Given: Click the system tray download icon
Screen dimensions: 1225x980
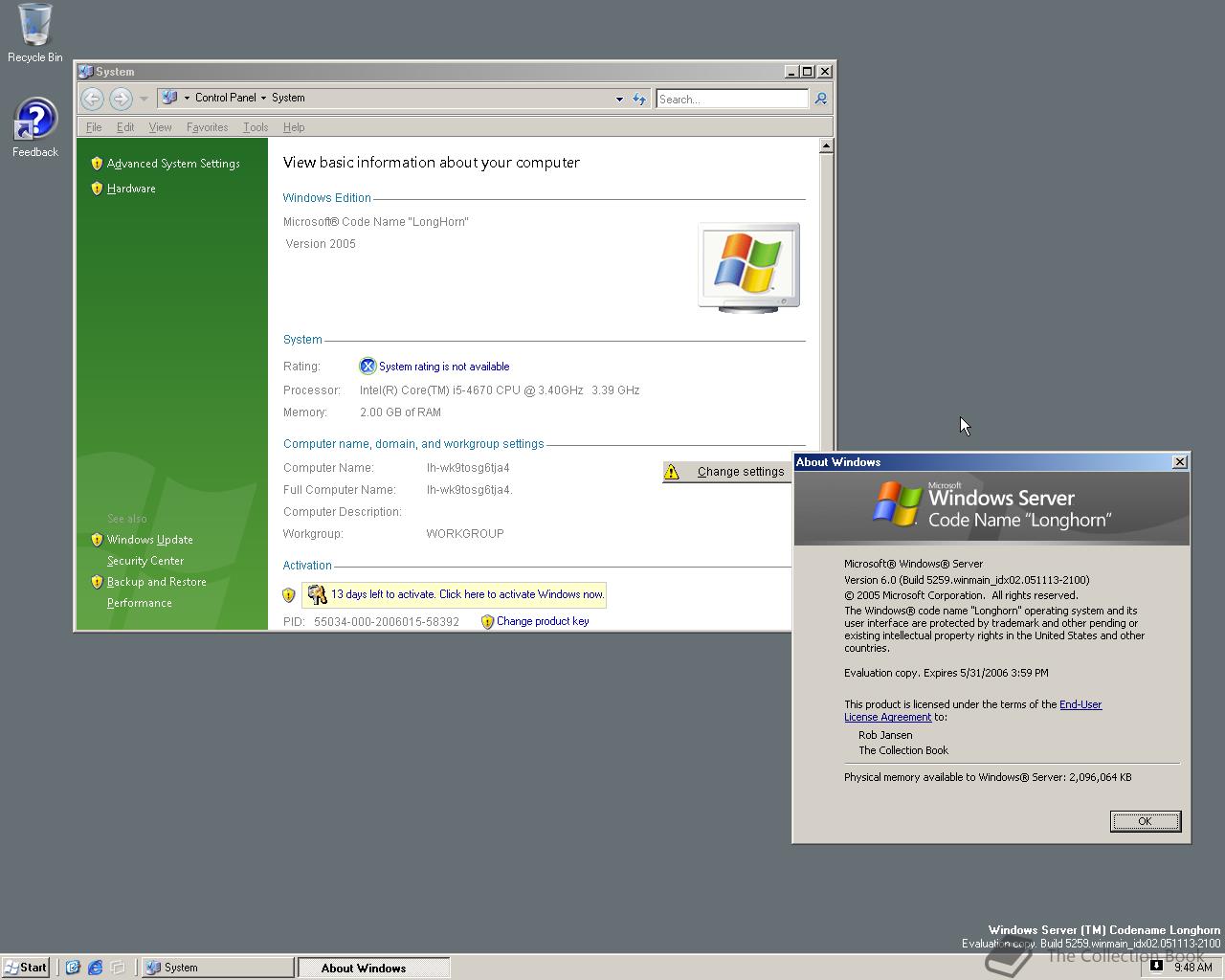Looking at the screenshot, I should click(x=1156, y=966).
